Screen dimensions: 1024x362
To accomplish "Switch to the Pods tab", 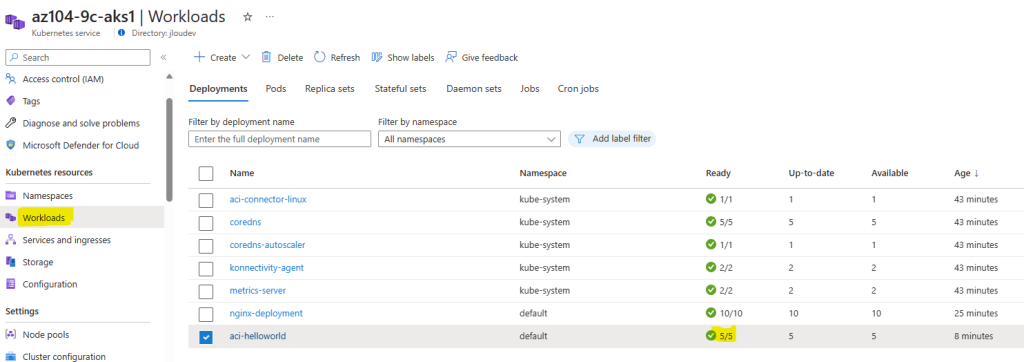I will click(276, 88).
